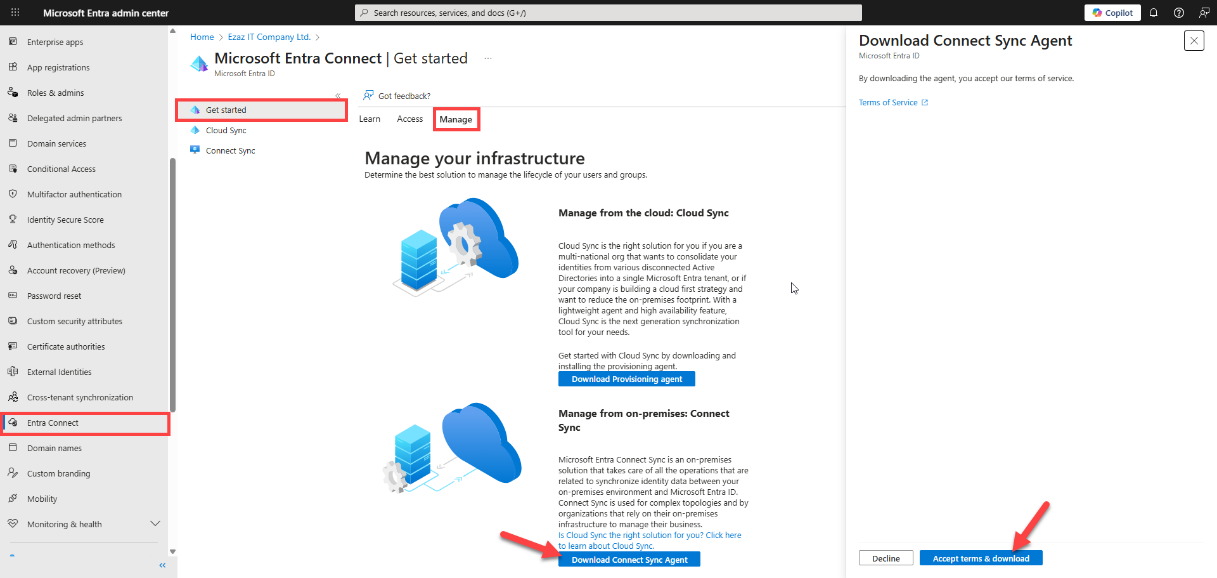Click the Download Connect Sync Agent button
The height and width of the screenshot is (578, 1217).
click(x=630, y=560)
